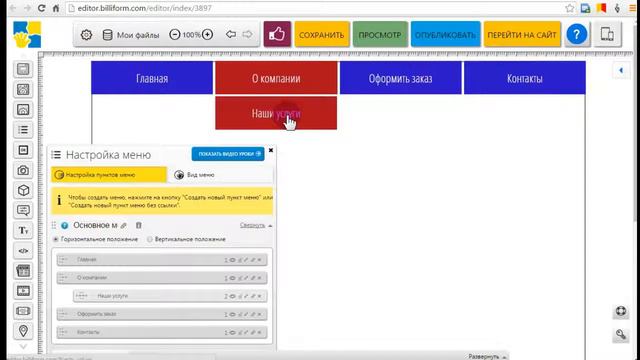Open Мои файлы file storage

click(x=131, y=35)
